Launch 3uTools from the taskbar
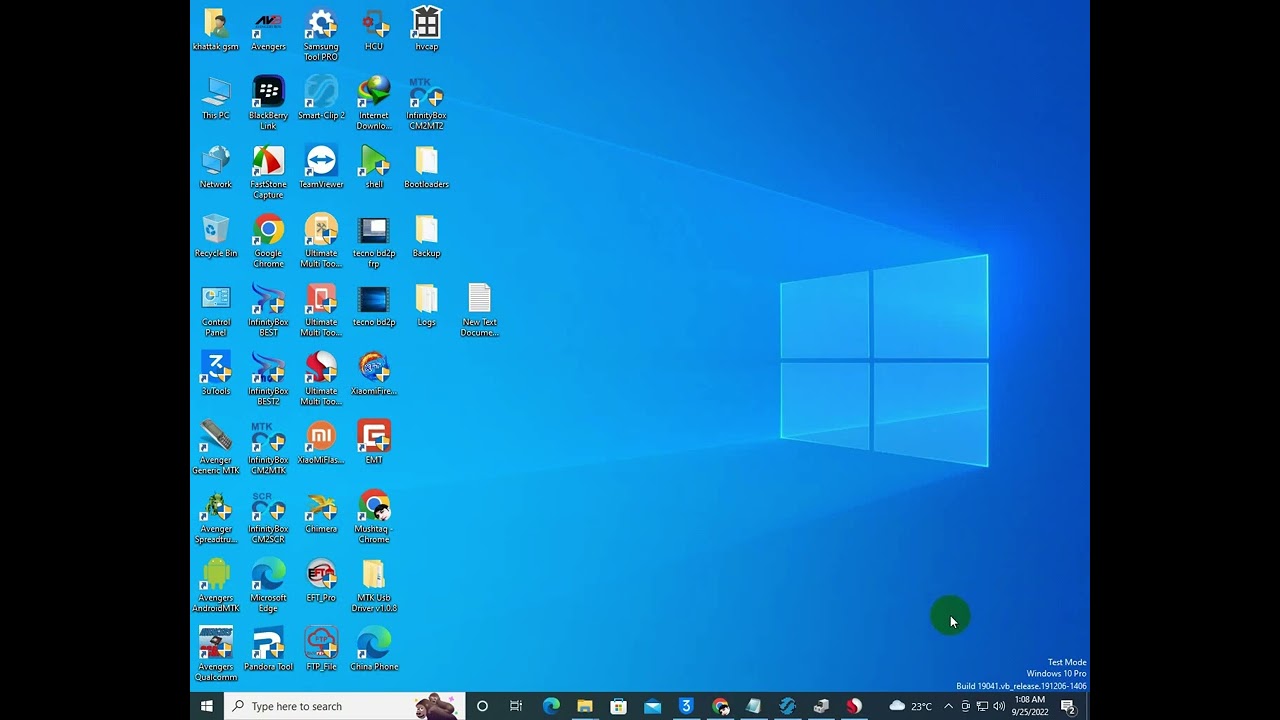1280x720 pixels. (686, 706)
